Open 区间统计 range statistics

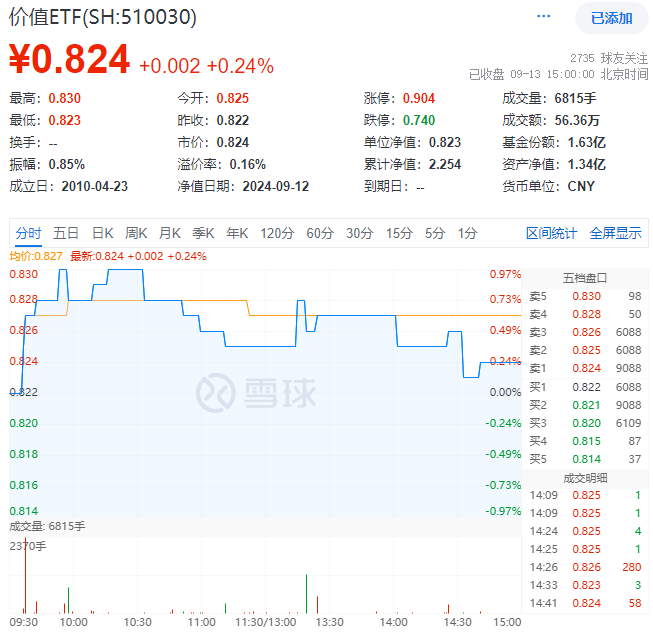click(x=552, y=233)
